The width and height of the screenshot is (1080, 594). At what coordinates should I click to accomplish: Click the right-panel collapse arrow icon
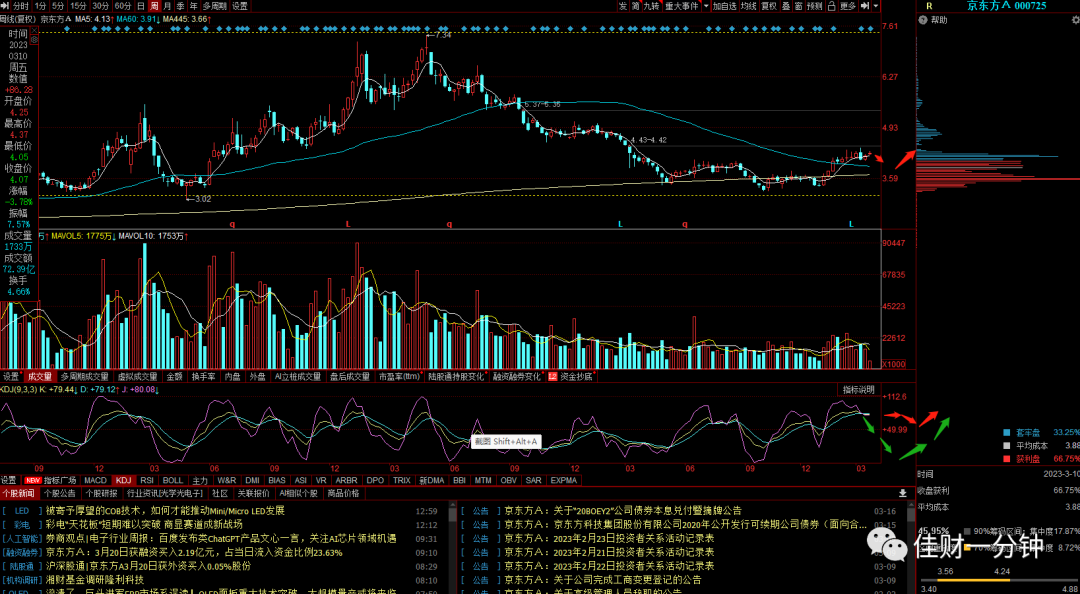tap(864, 6)
